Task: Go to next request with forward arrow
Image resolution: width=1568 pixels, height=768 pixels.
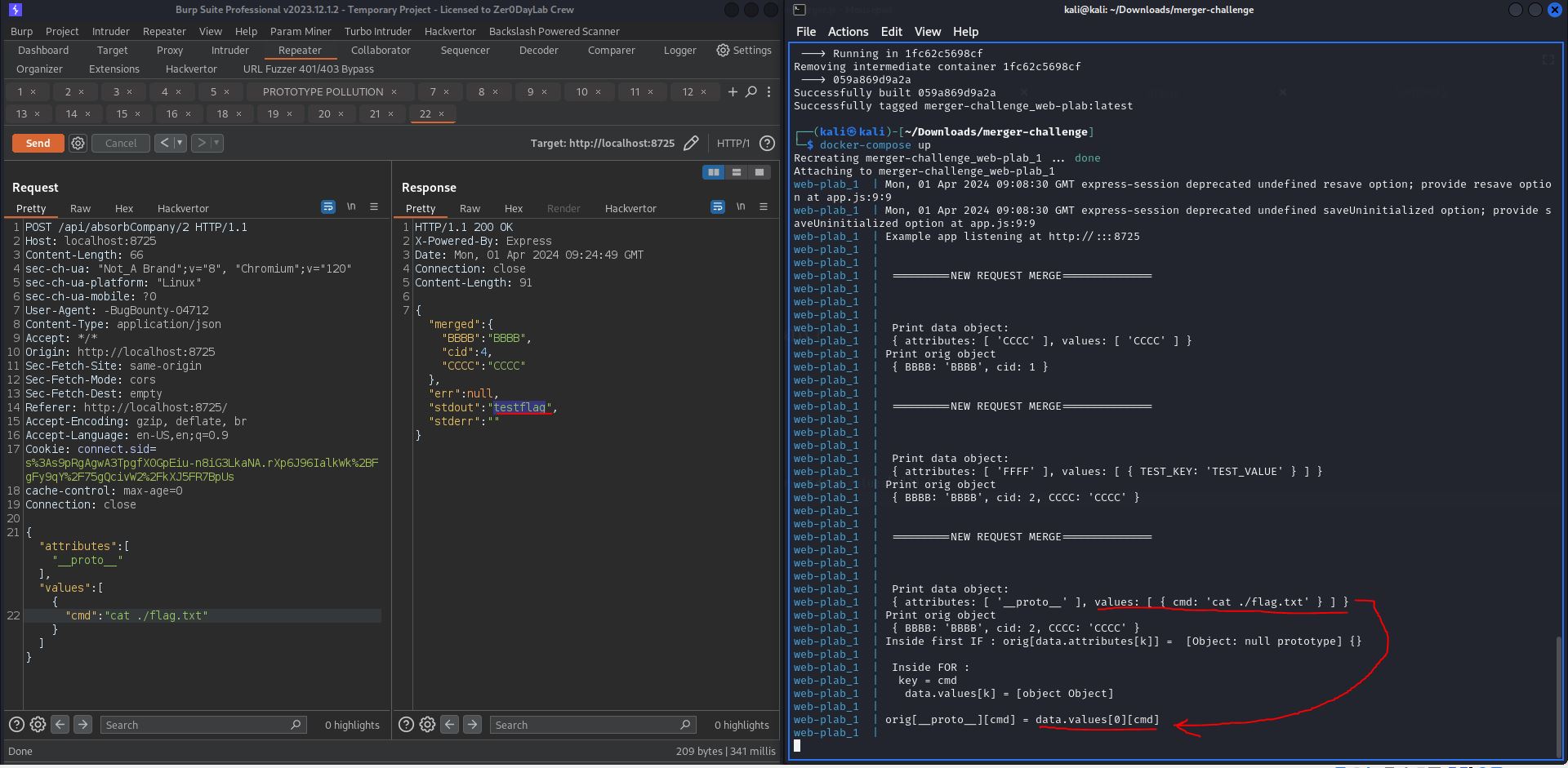Action: pyautogui.click(x=201, y=143)
